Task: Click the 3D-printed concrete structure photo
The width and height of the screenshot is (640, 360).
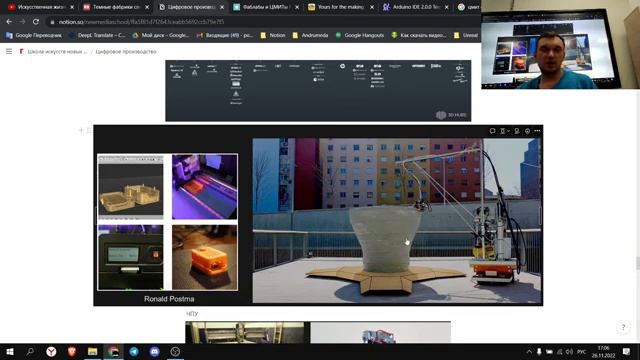Action: click(397, 220)
